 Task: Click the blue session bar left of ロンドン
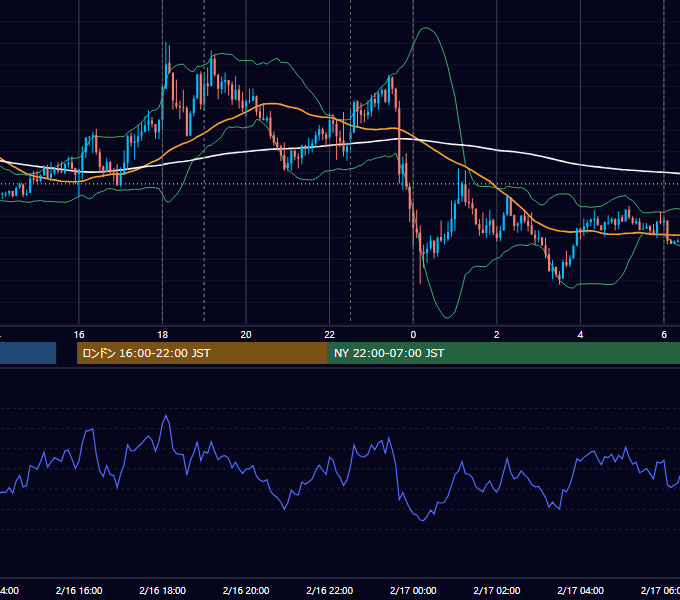pos(28,353)
